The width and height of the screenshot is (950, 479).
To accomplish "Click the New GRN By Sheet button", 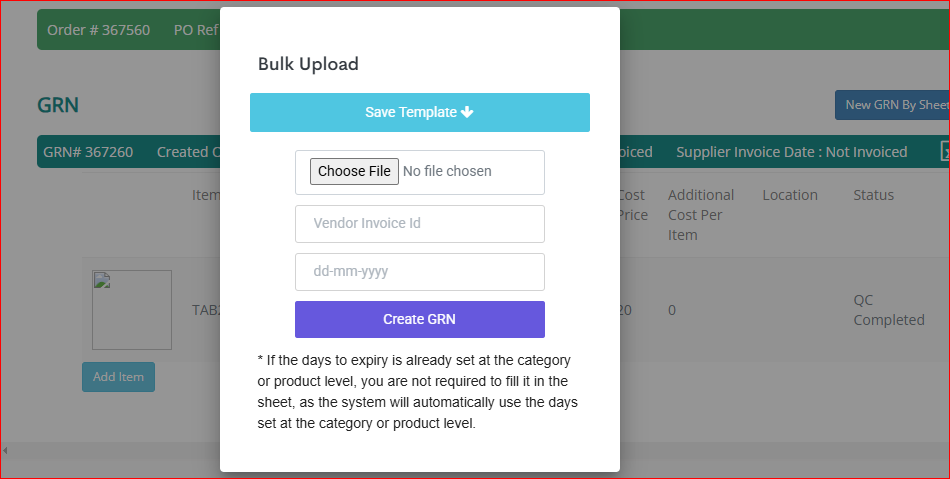I will pyautogui.click(x=892, y=105).
